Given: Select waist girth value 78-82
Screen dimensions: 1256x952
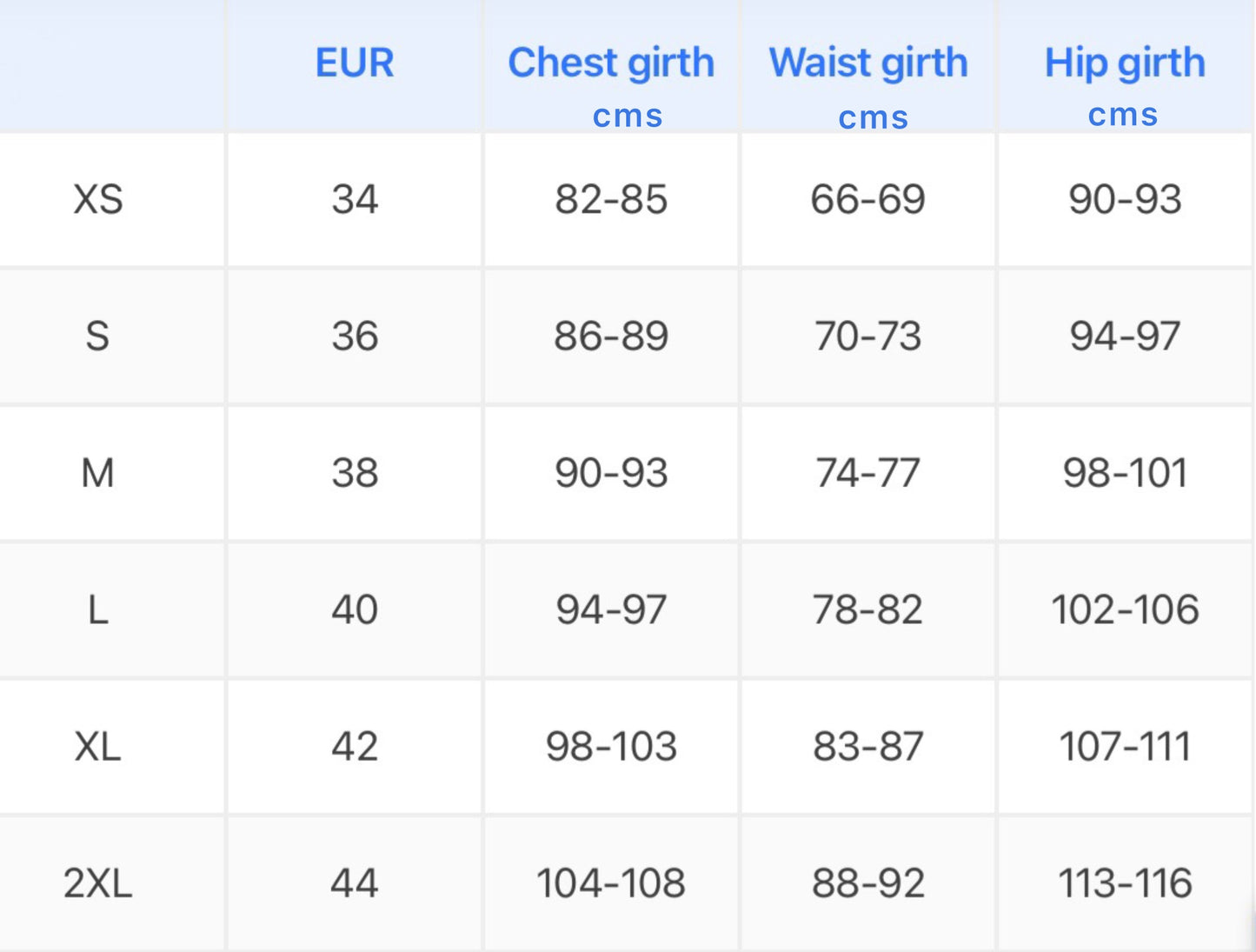Looking at the screenshot, I should point(868,610).
